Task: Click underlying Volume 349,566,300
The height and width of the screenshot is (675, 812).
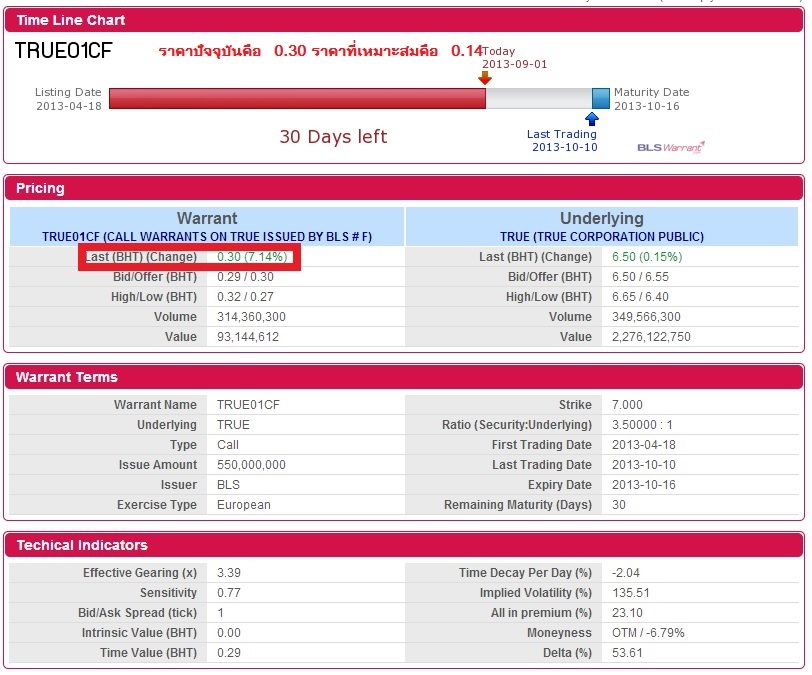Action: pos(646,317)
